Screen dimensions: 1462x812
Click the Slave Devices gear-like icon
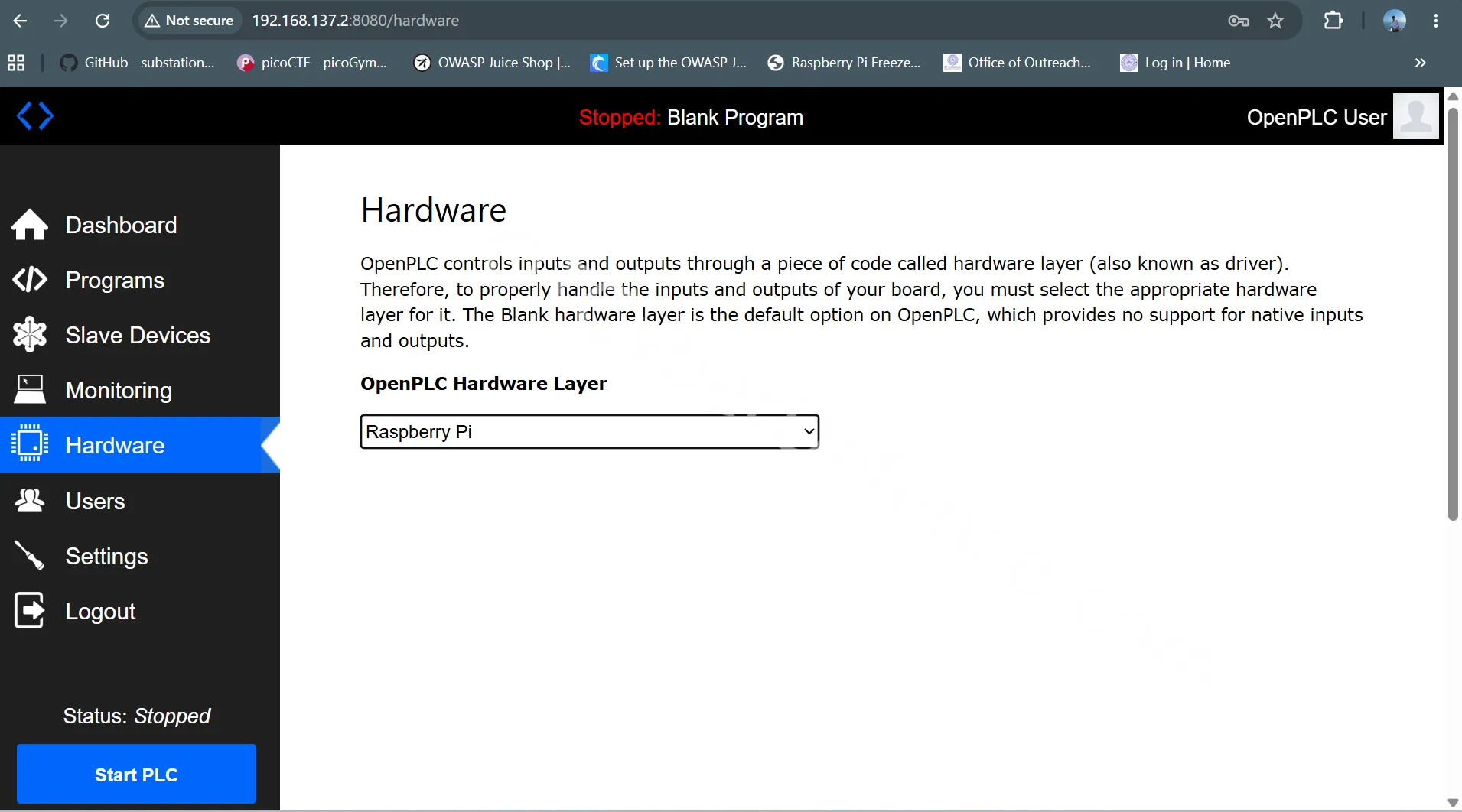[x=30, y=335]
